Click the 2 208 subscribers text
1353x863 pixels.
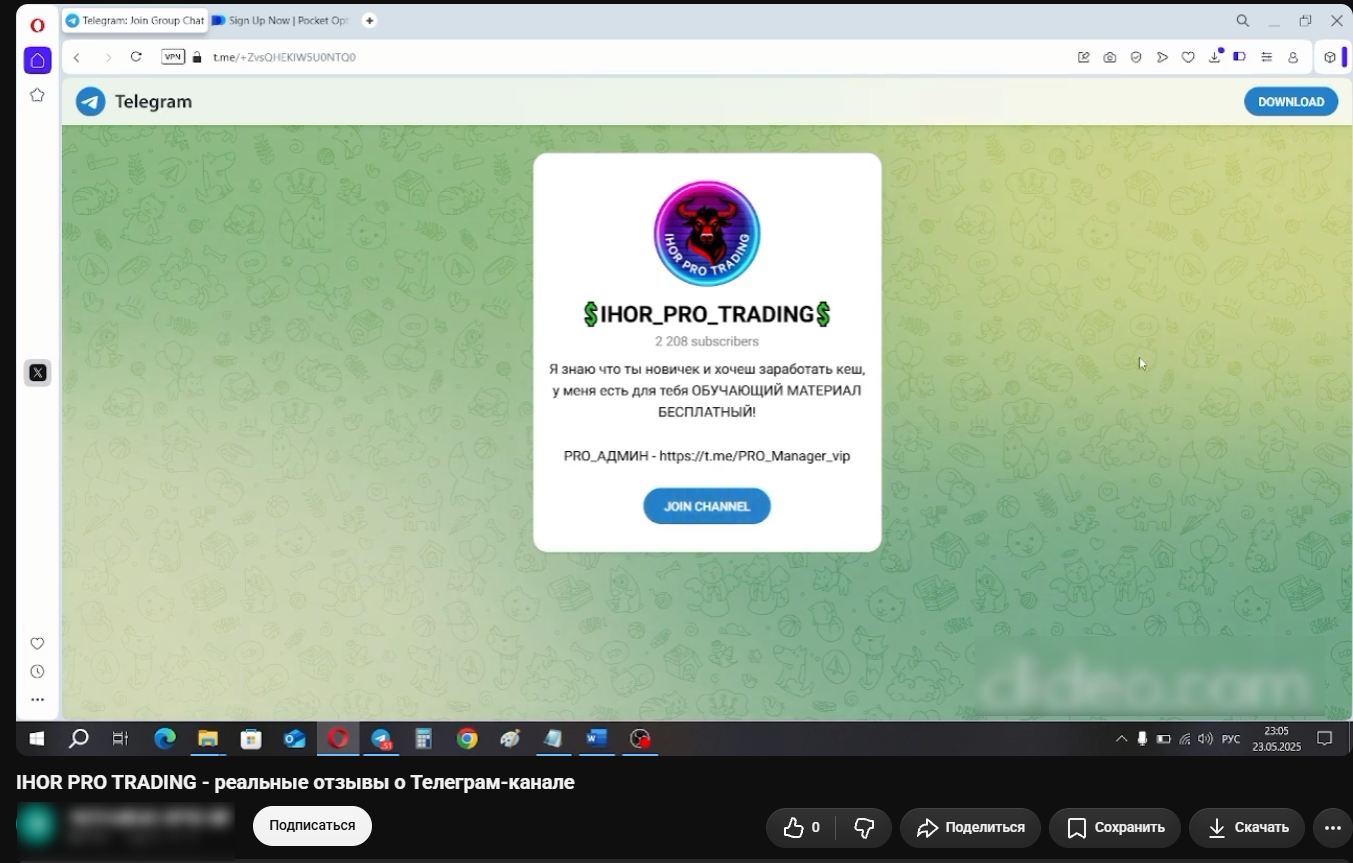(707, 341)
